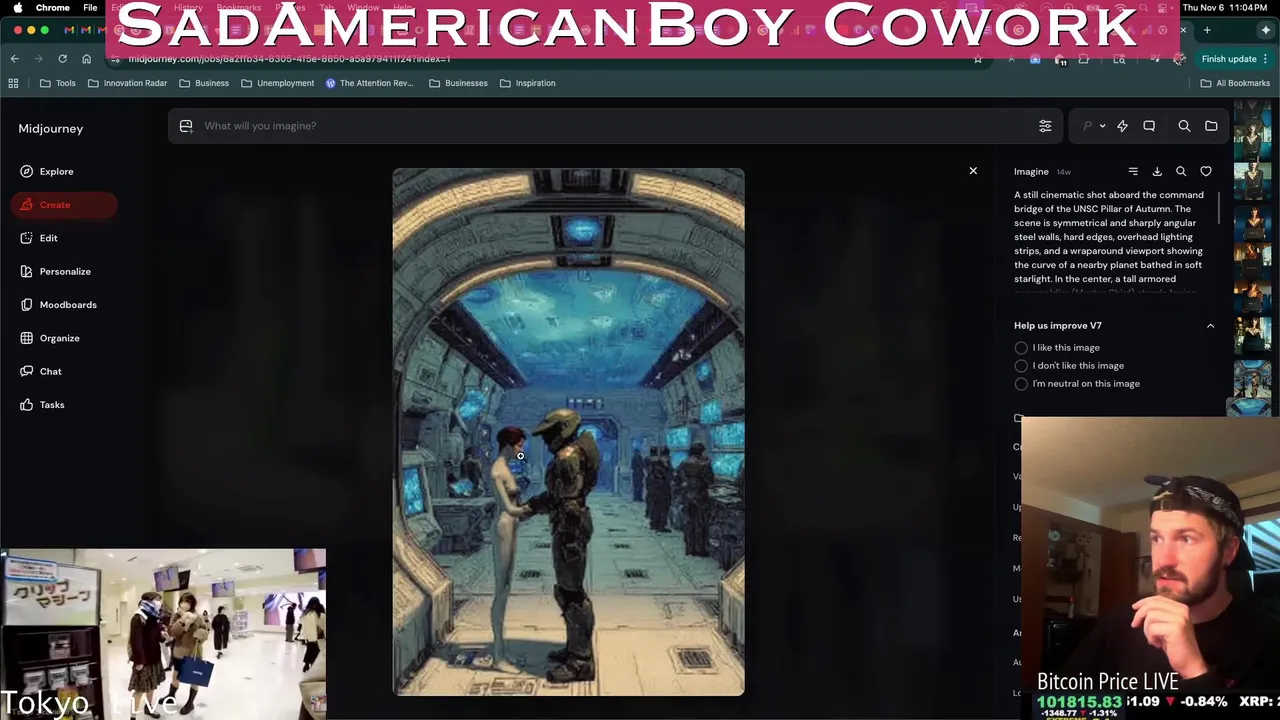
Task: Select 'I don't like this image' option
Action: (1021, 366)
